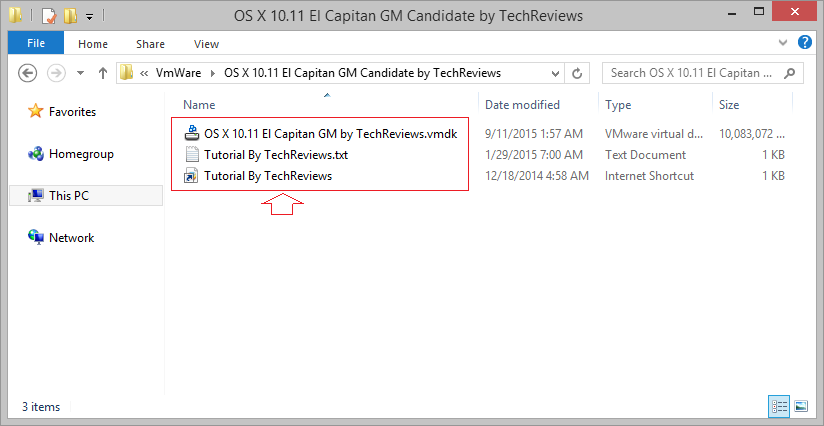Click the 10,083,072 size cell
The height and width of the screenshot is (426, 824).
752,134
